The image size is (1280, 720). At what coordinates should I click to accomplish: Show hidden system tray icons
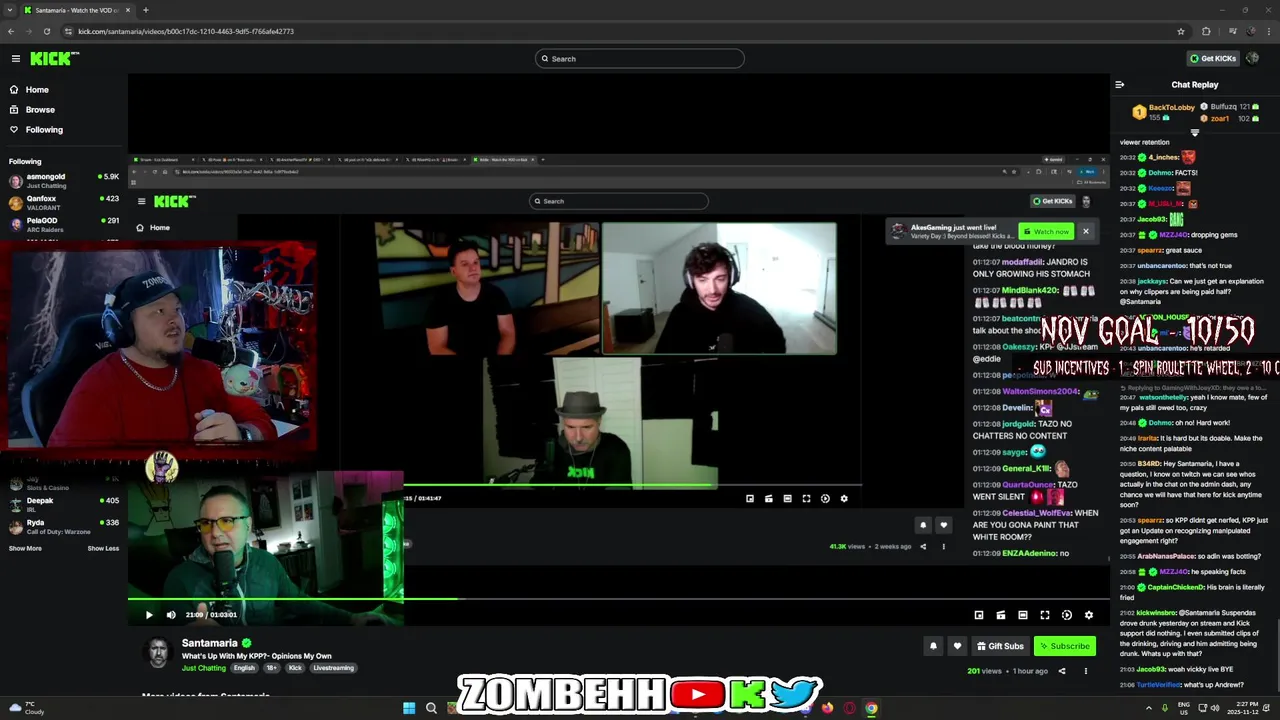(x=1148, y=708)
